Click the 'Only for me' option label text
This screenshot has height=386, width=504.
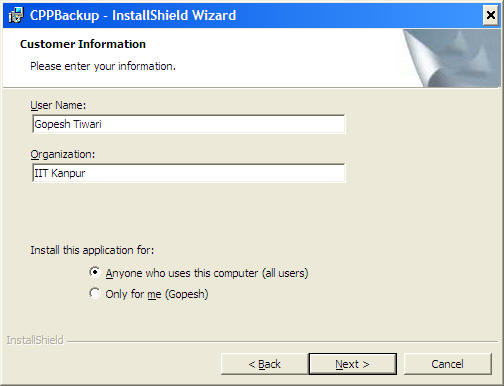[133, 294]
